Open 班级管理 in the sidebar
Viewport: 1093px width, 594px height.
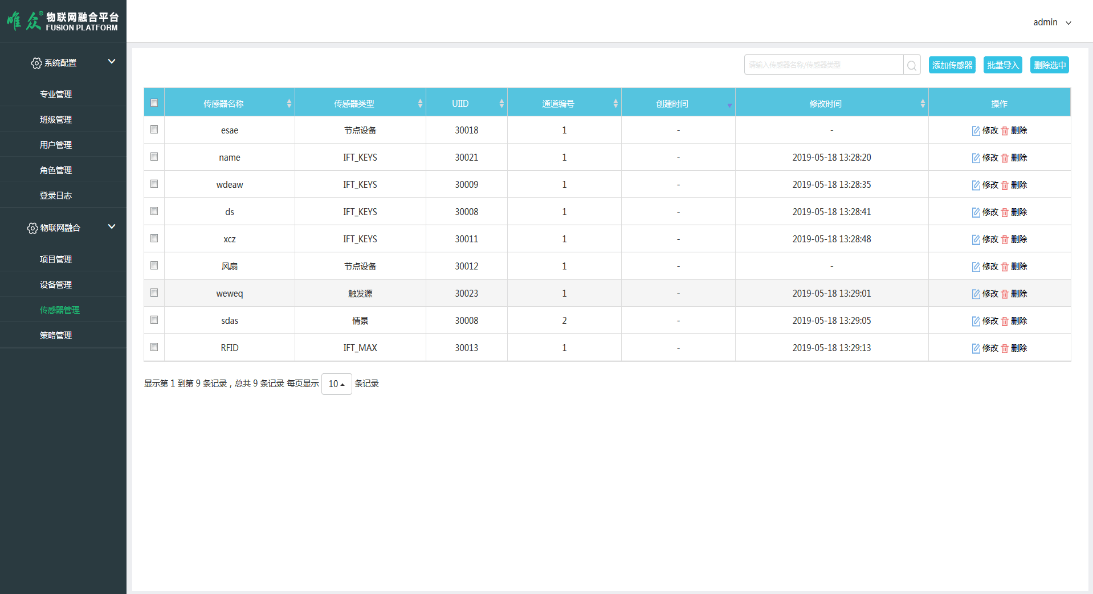(x=56, y=120)
